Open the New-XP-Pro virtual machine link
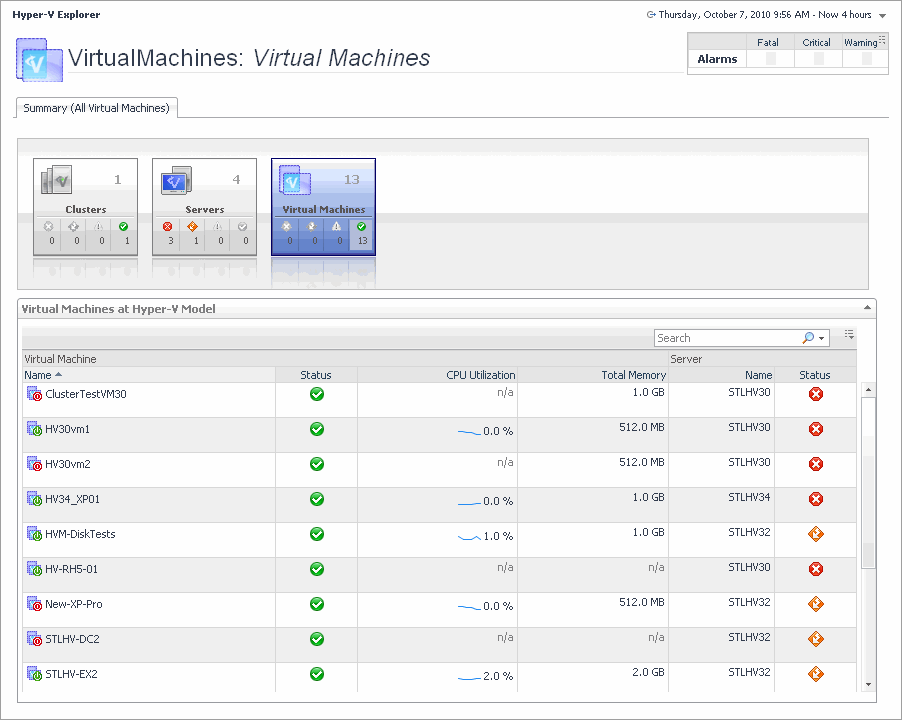Viewport: 902px width, 720px height. [x=73, y=604]
